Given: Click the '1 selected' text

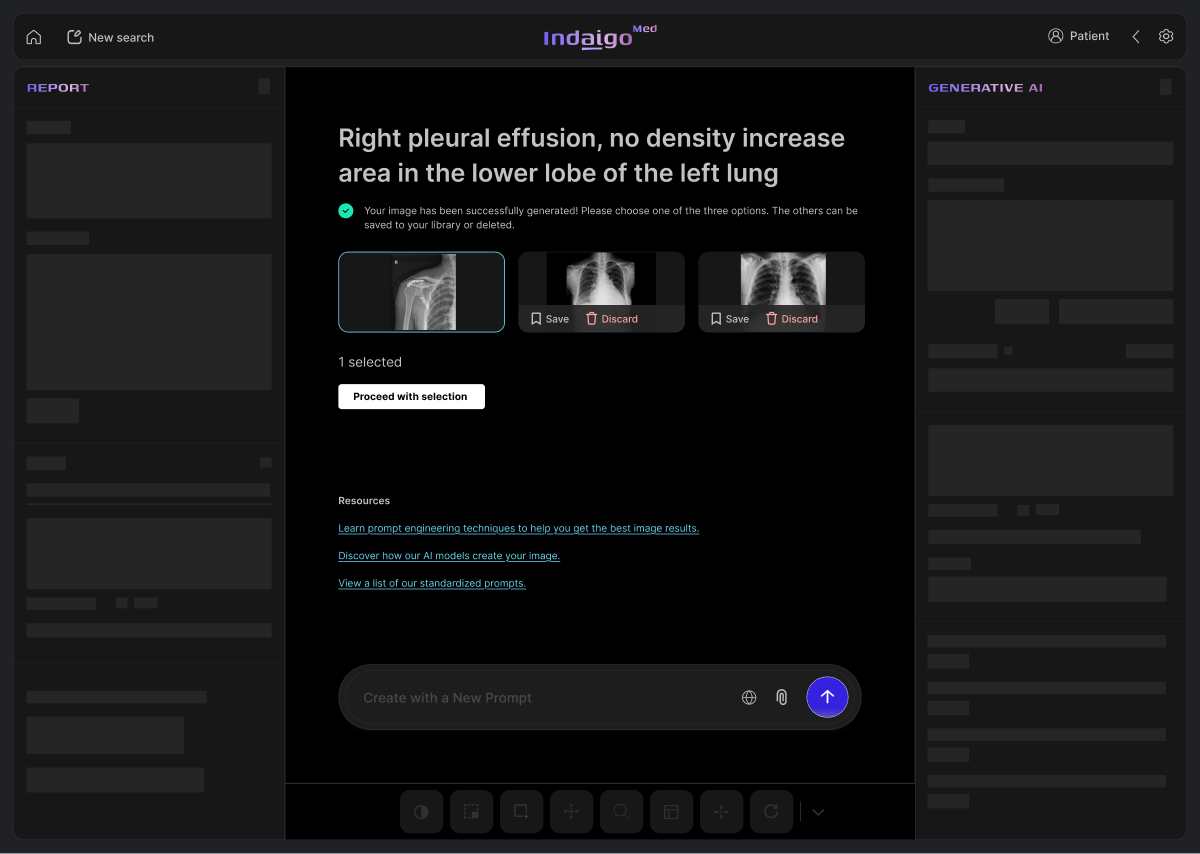Looking at the screenshot, I should [x=370, y=362].
